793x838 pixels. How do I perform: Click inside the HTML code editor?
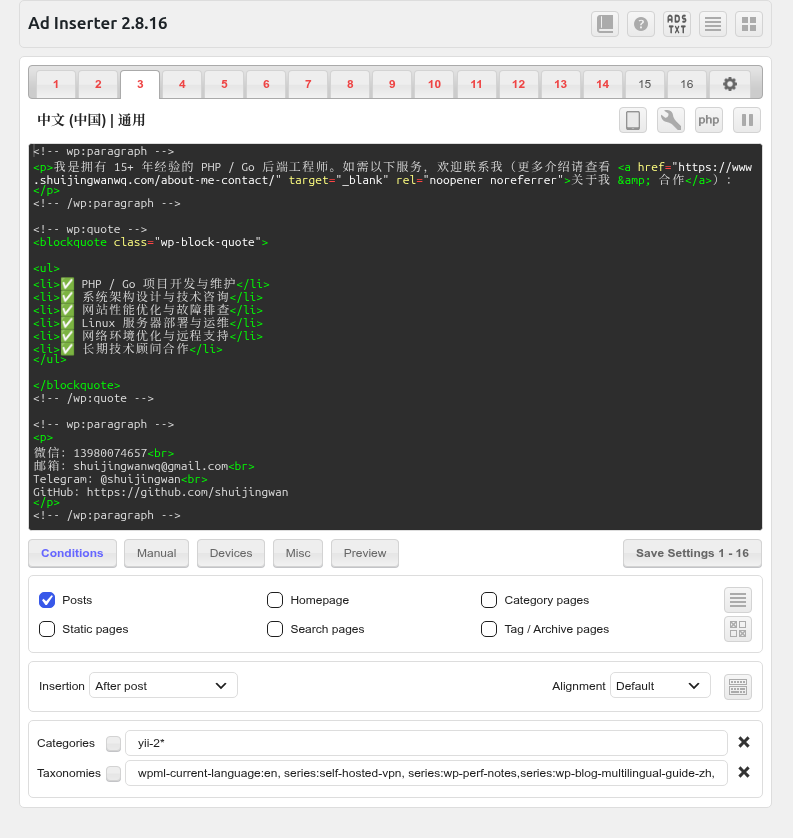(x=395, y=337)
